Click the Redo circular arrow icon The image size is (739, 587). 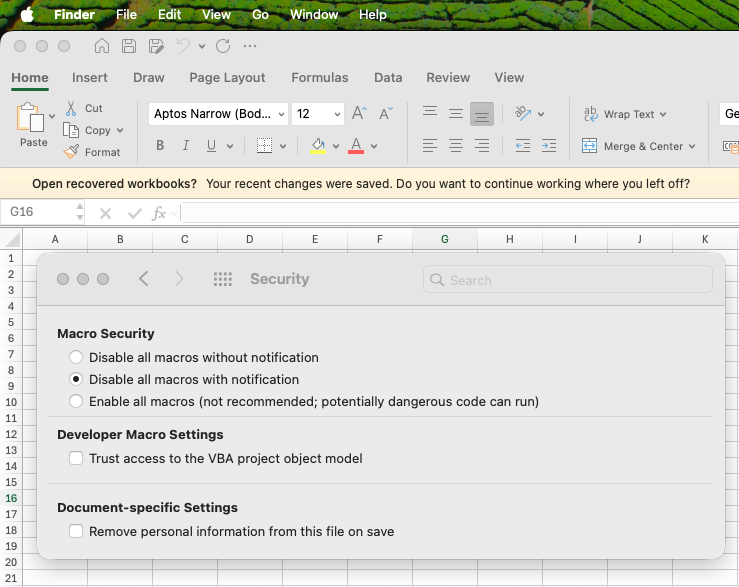[223, 46]
